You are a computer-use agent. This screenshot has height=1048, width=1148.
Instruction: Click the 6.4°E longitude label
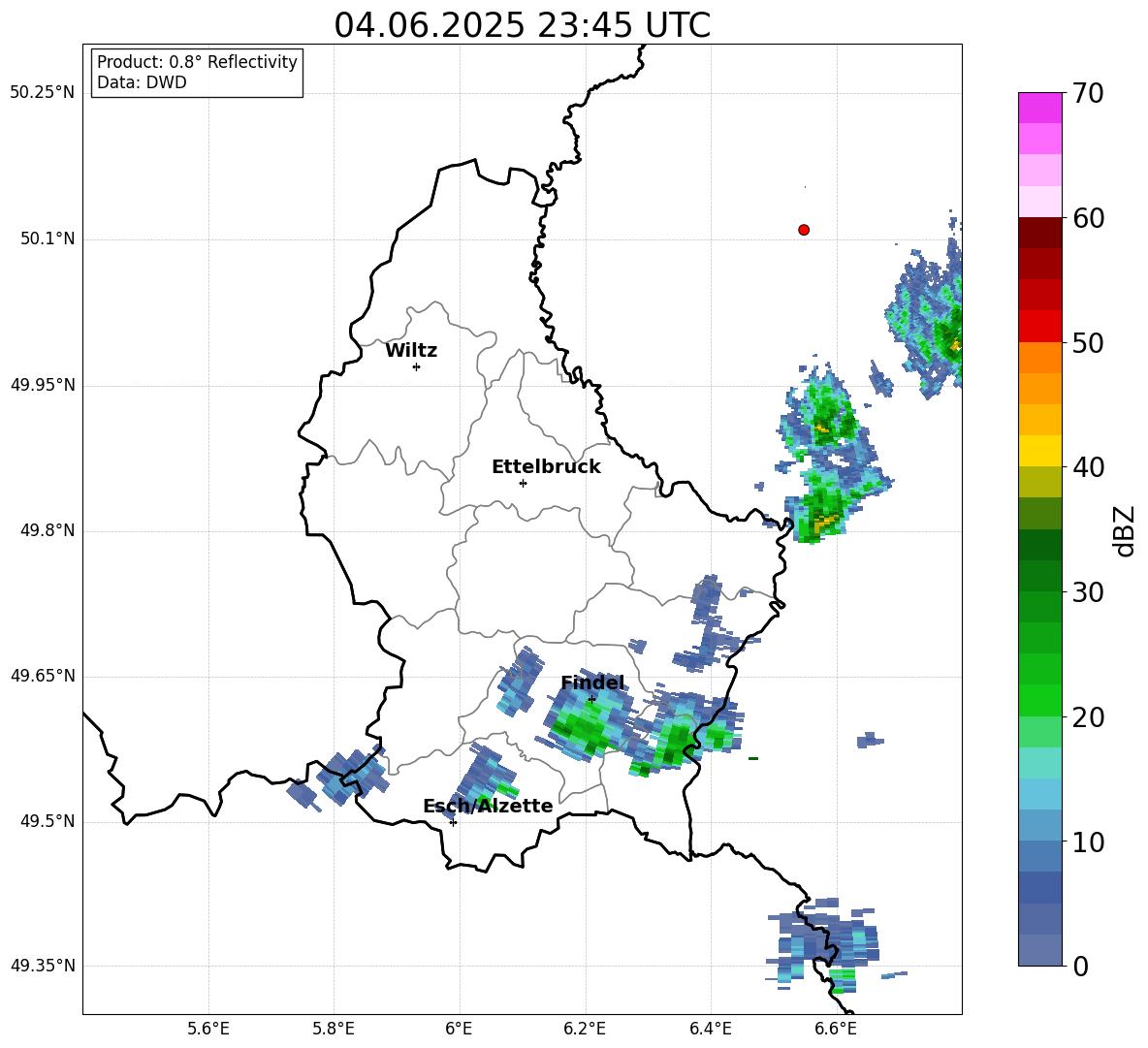(x=710, y=1029)
